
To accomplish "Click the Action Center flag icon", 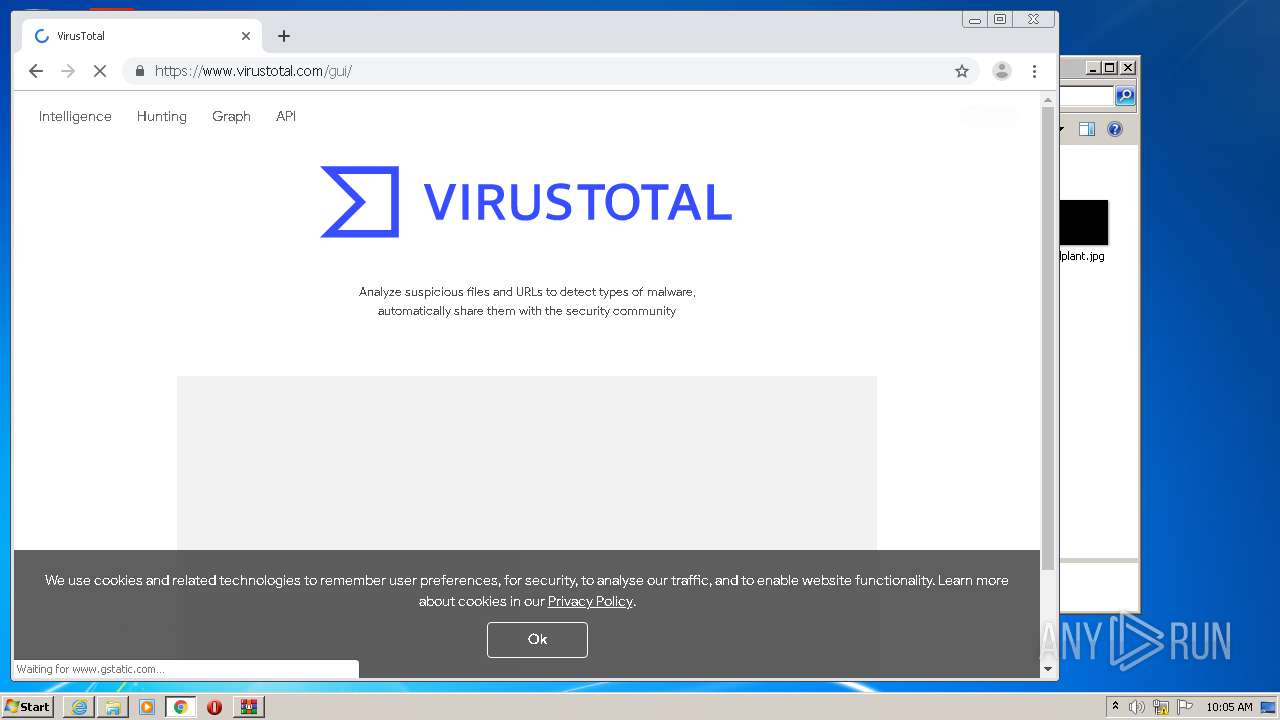I will pos(1185,707).
